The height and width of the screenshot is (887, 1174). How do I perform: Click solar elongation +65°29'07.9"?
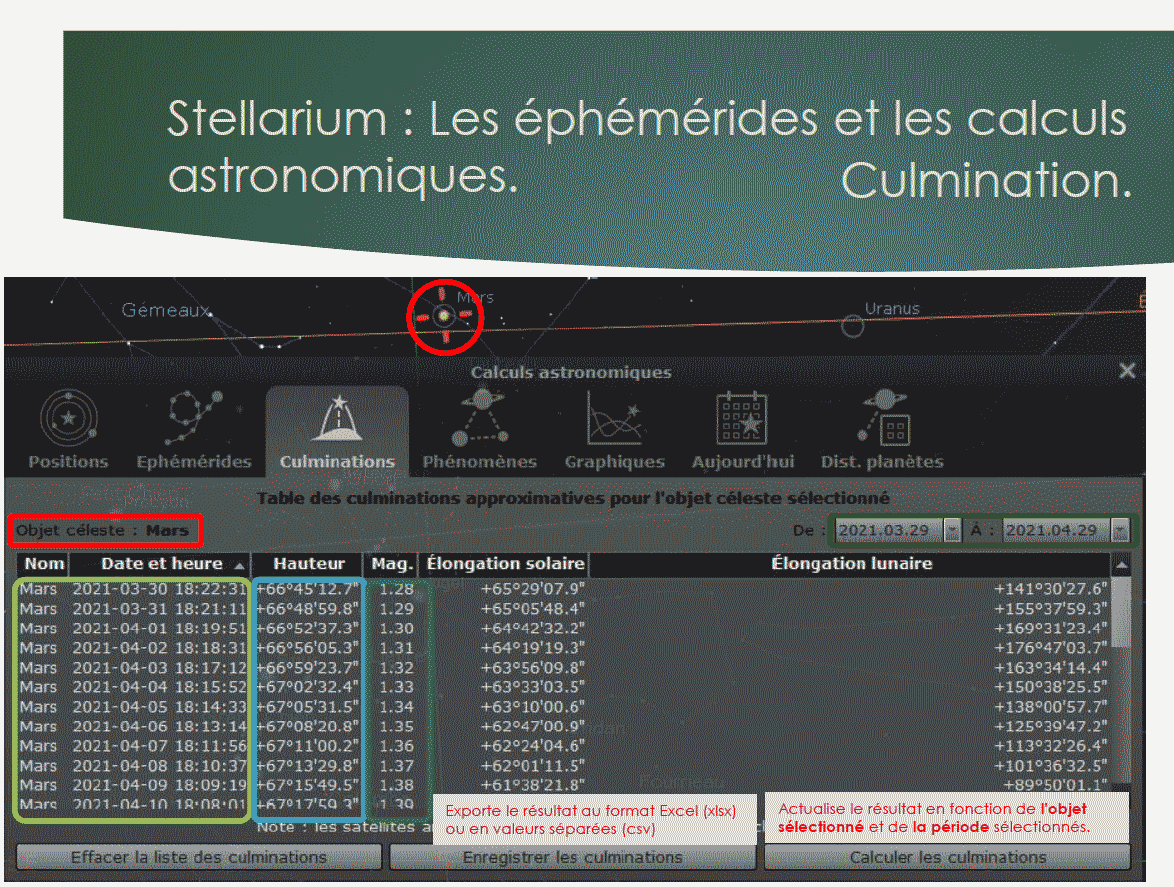point(532,589)
